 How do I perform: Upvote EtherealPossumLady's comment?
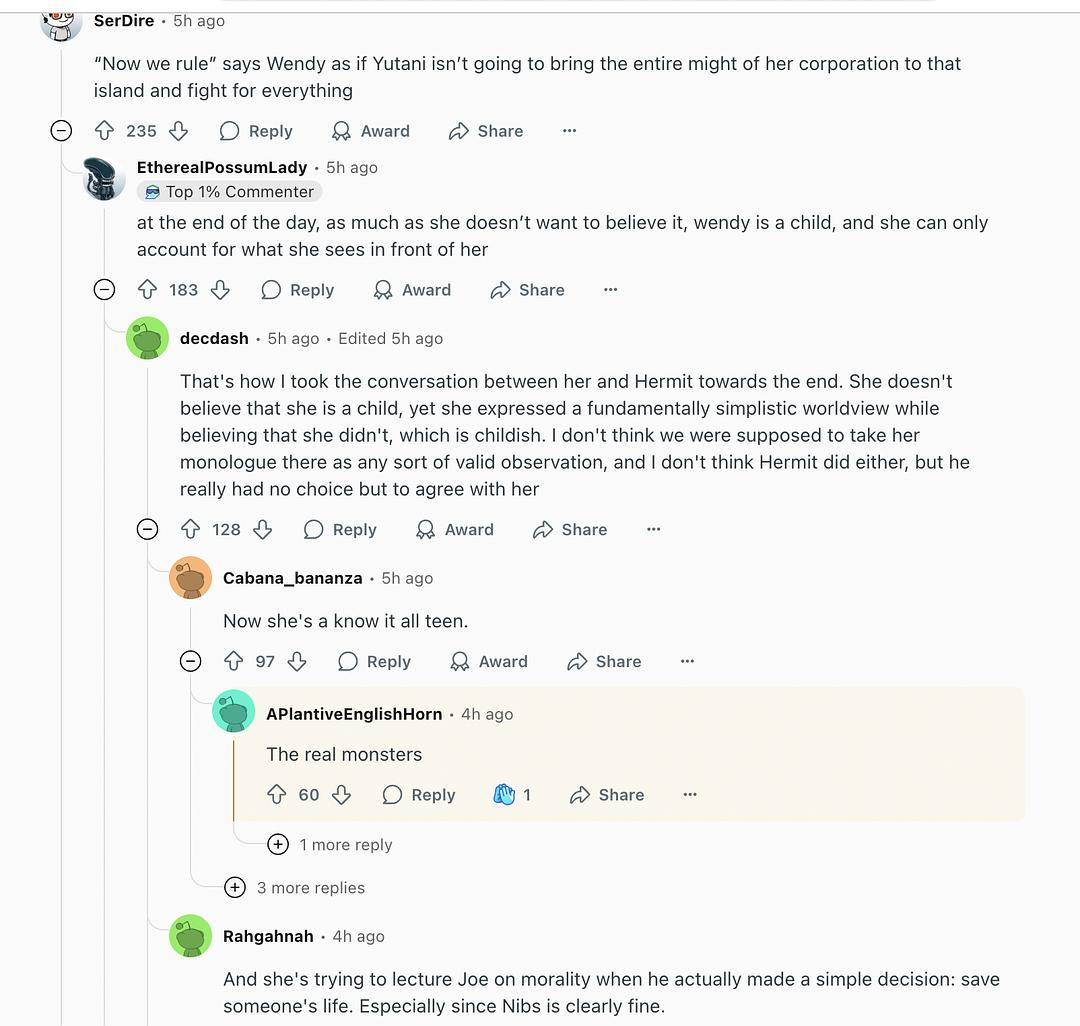point(147,290)
